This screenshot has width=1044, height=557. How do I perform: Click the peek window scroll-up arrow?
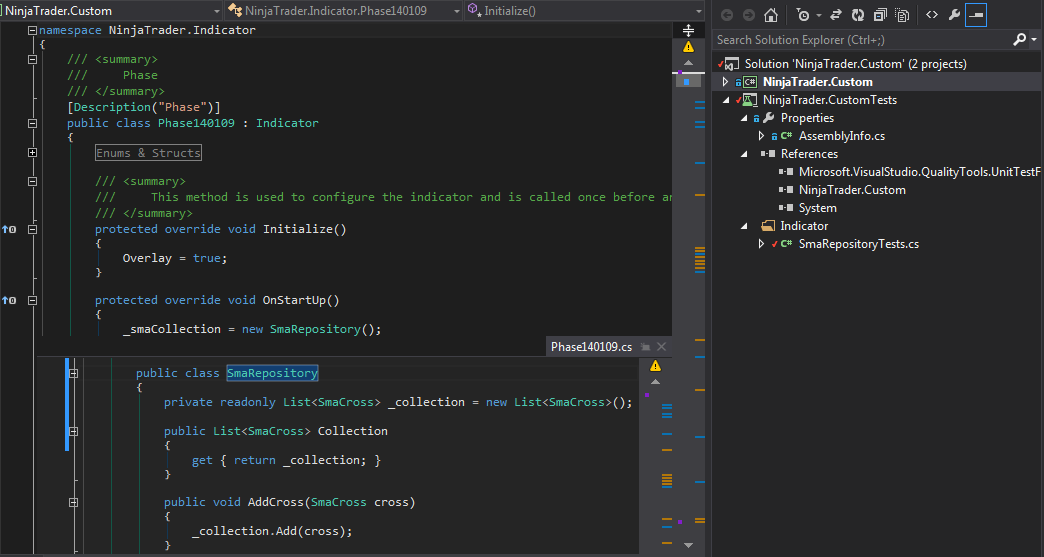[x=655, y=382]
